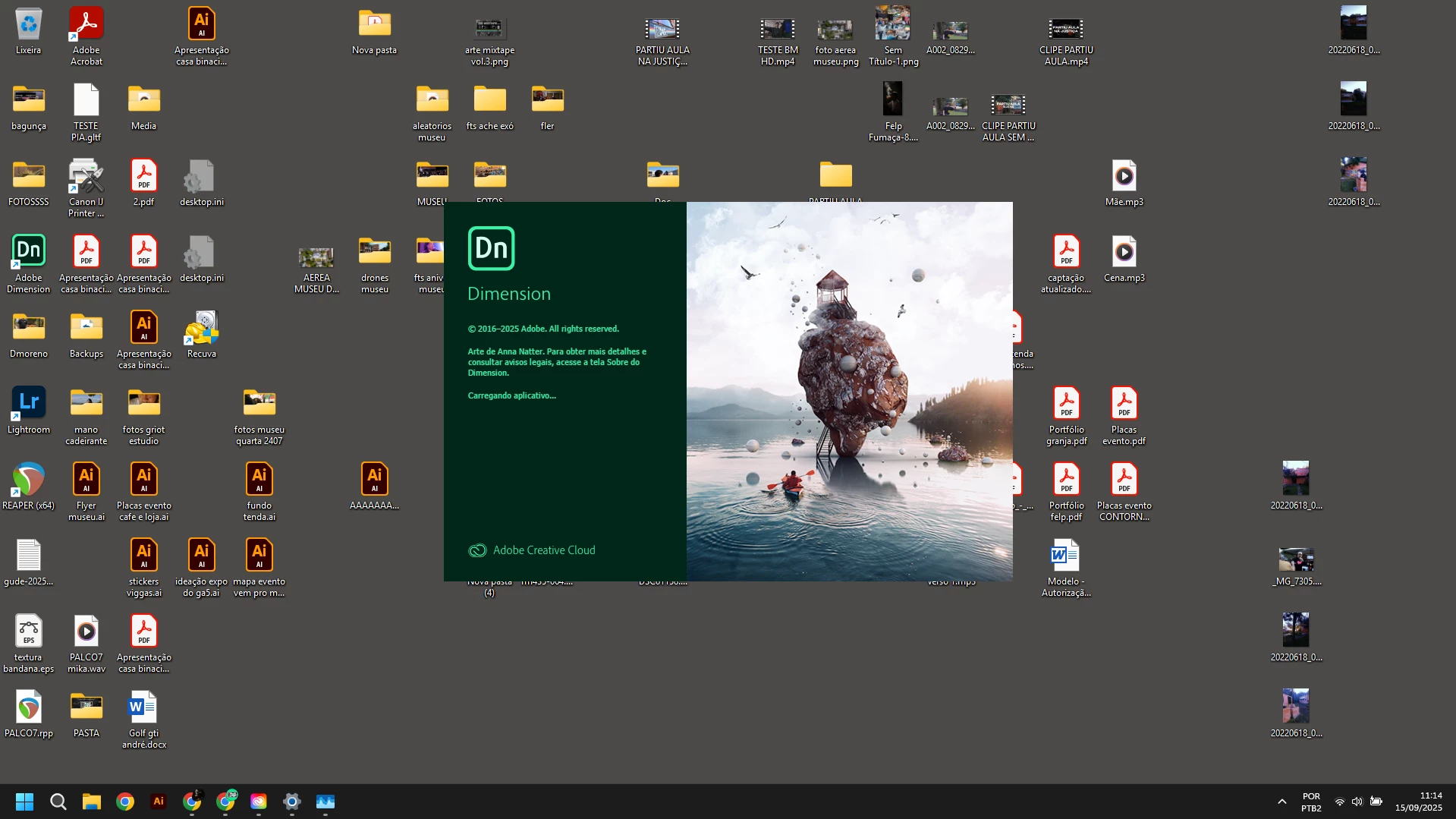Select the Portfólio felp.pdf file
This screenshot has width=1456, height=819.
(x=1067, y=492)
